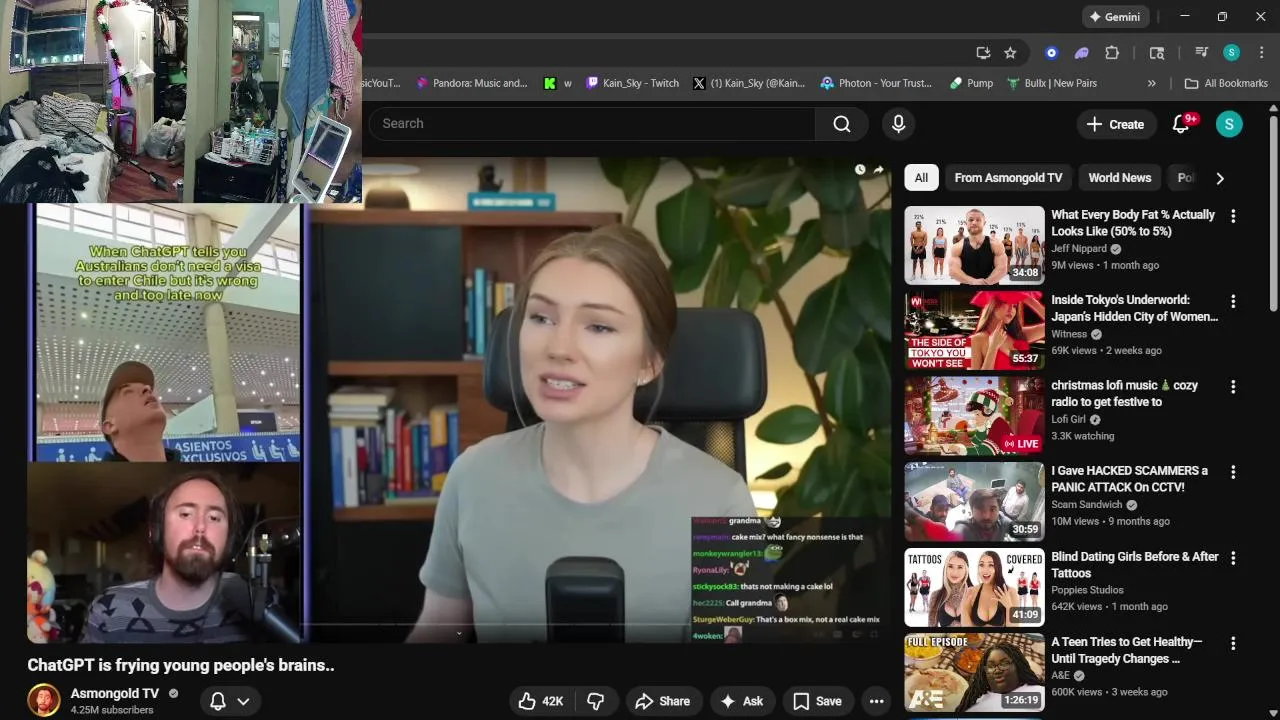Open options for Body Fat % video

(1233, 216)
